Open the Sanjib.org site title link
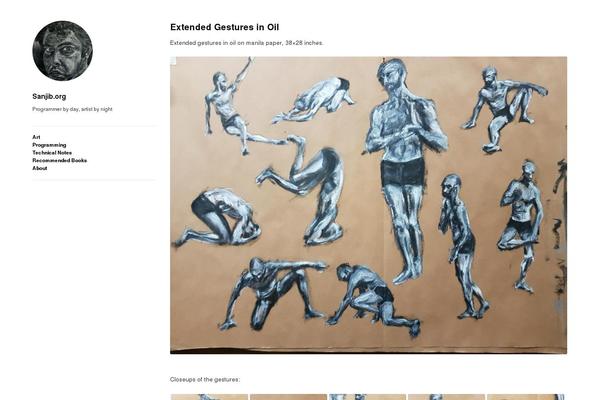 (x=49, y=96)
